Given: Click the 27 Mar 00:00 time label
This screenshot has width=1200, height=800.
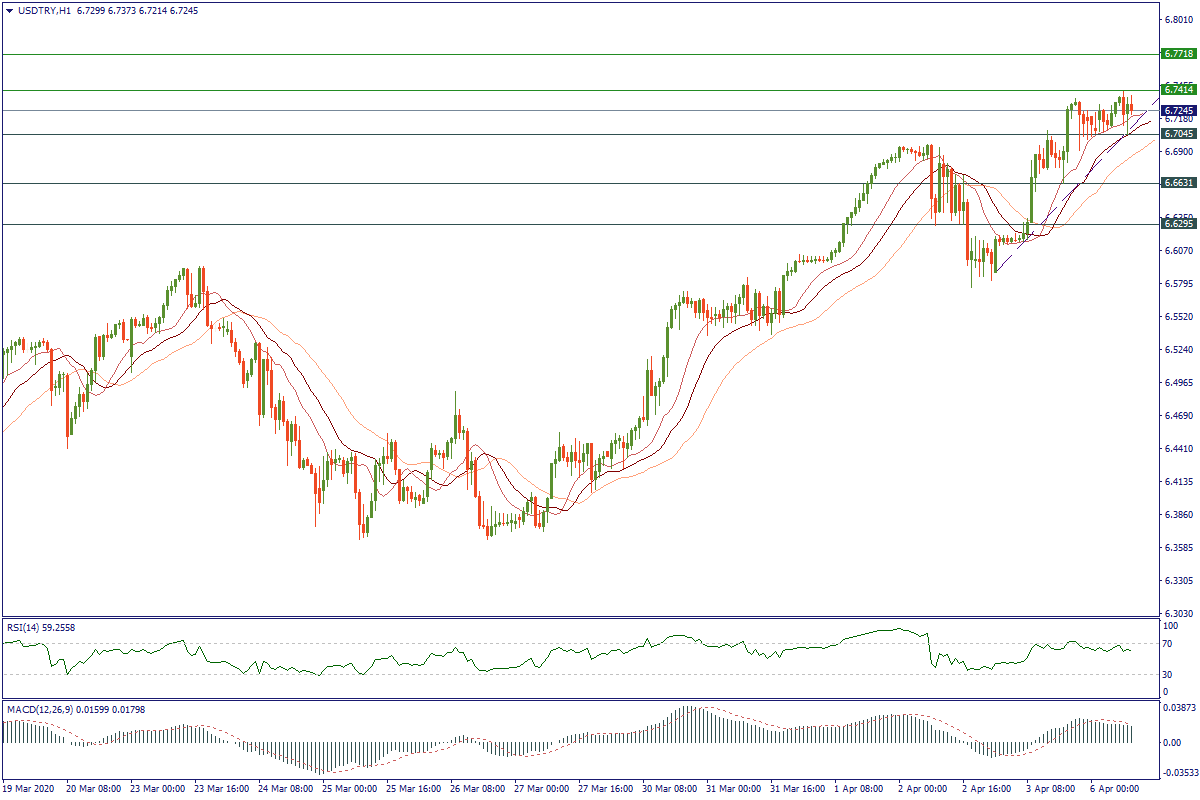Looking at the screenshot, I should point(539,788).
